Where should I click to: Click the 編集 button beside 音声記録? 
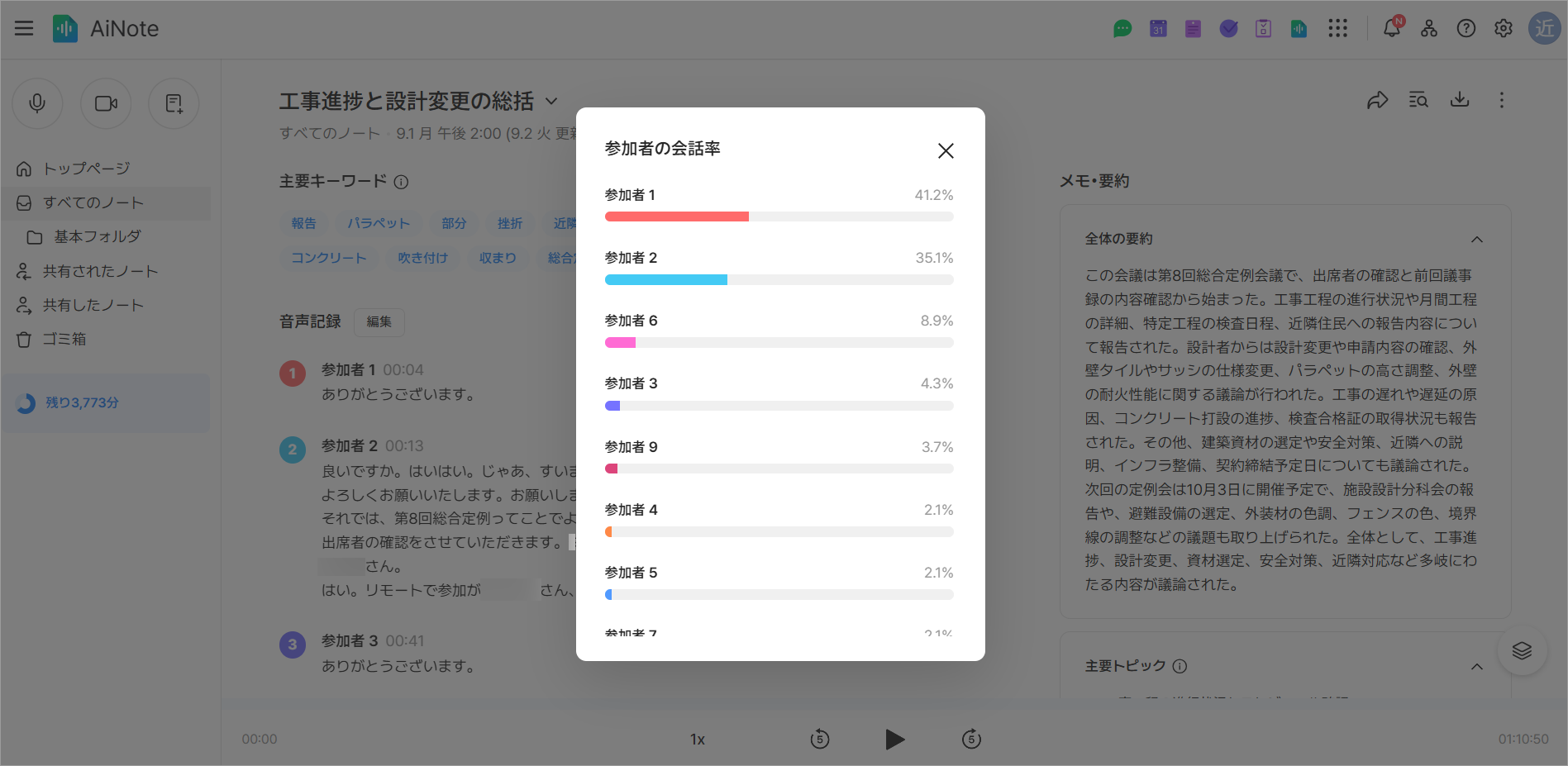pos(379,321)
